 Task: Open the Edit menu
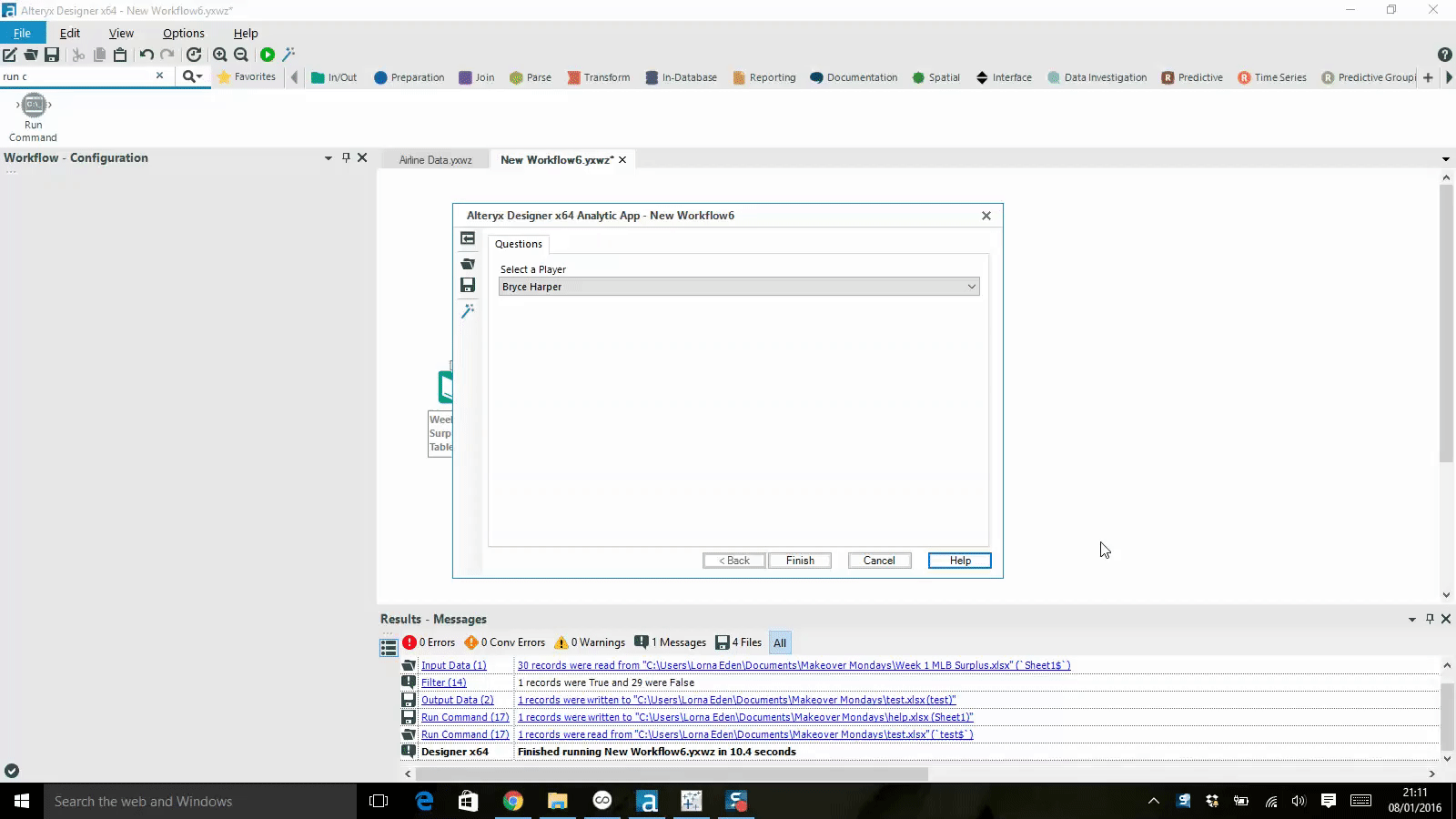(70, 33)
